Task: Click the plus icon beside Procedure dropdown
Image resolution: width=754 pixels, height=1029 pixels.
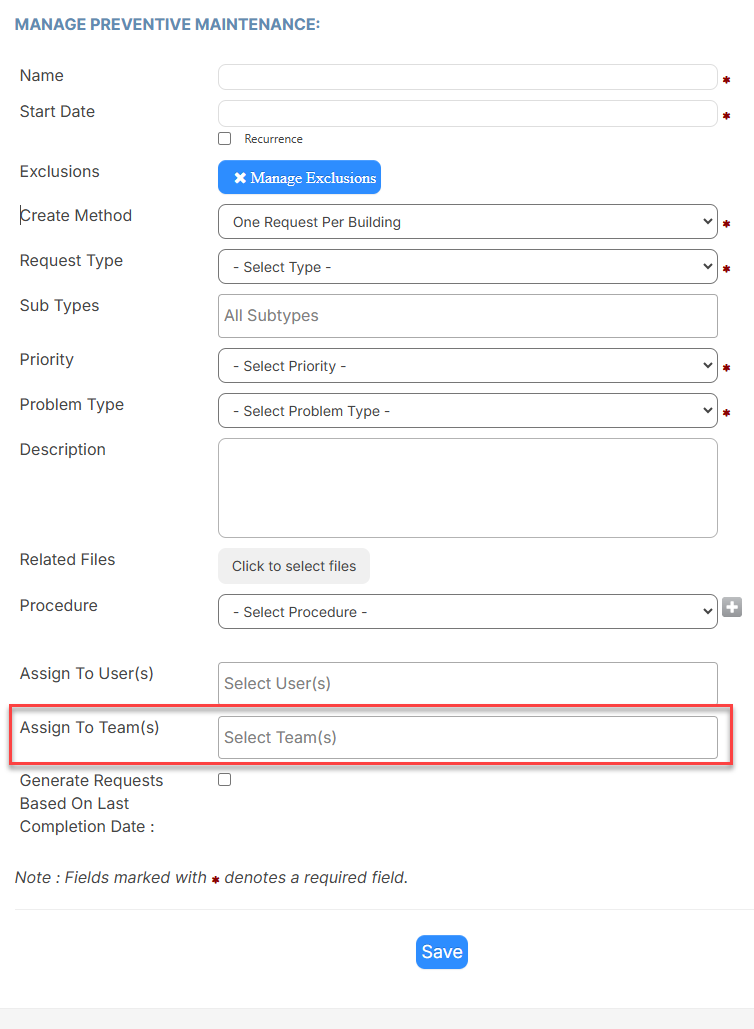Action: pyautogui.click(x=732, y=608)
